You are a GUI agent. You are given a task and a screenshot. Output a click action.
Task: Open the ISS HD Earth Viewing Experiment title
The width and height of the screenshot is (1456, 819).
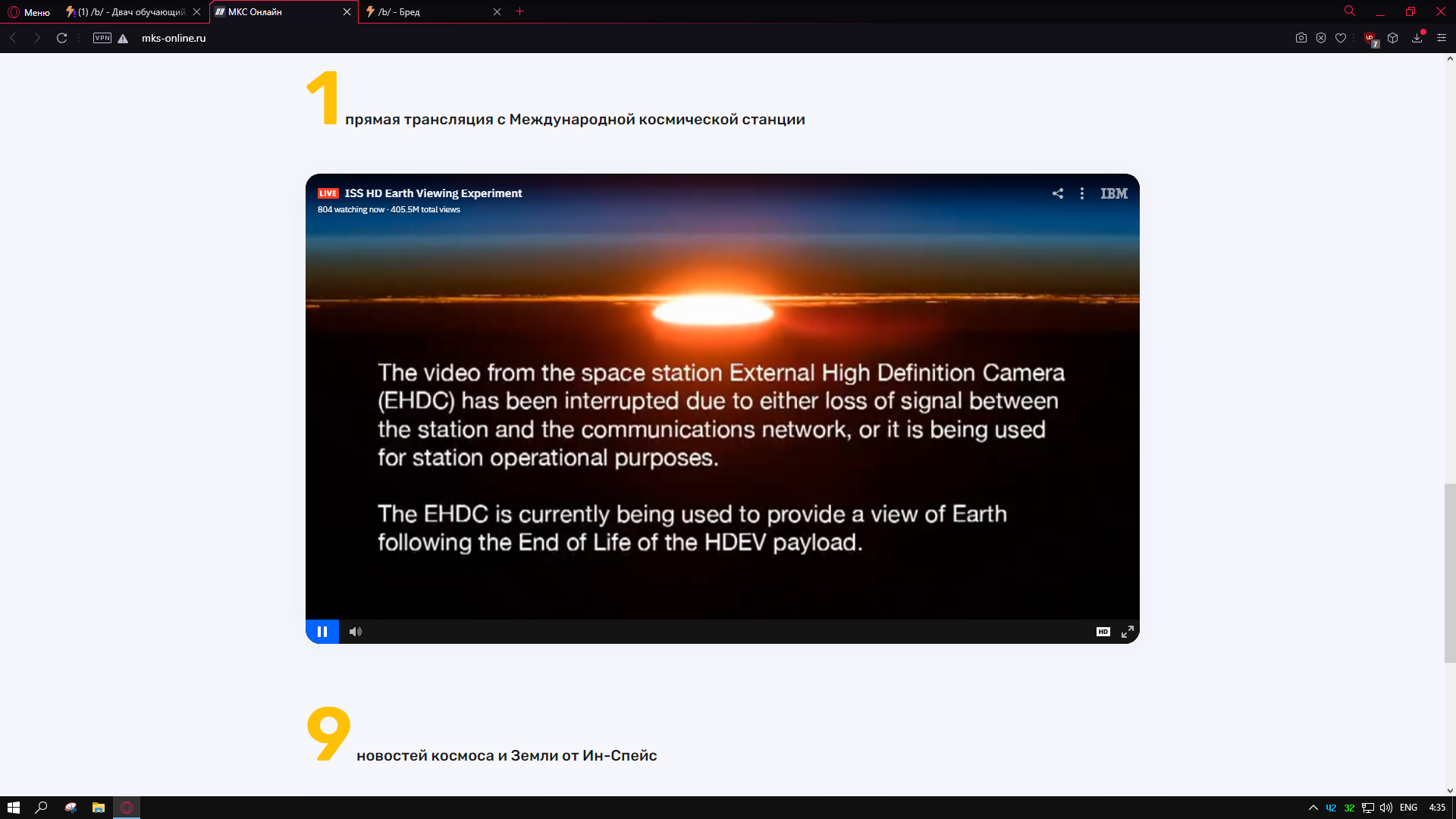pyautogui.click(x=433, y=193)
